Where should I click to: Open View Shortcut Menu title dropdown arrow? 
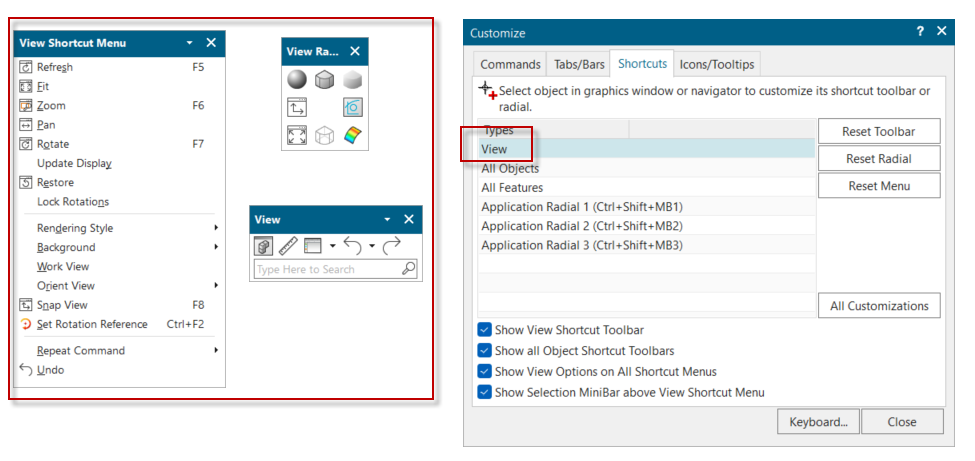point(190,43)
